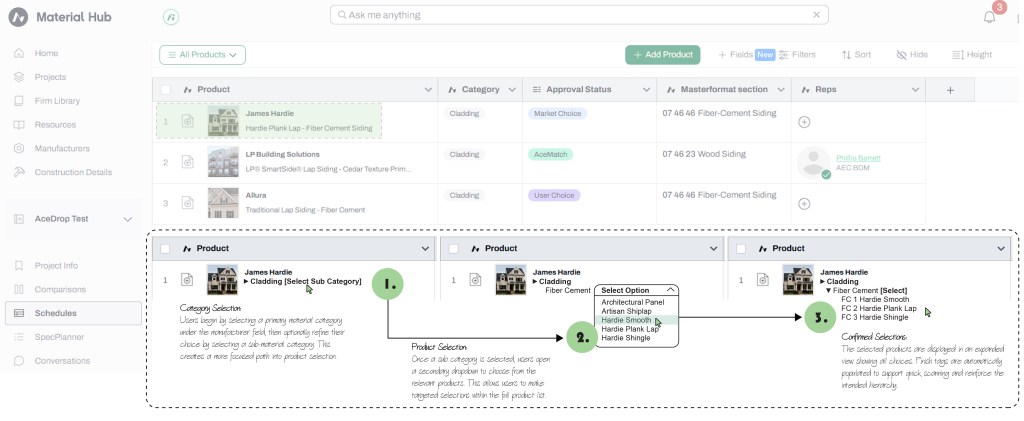This screenshot has height=421, width=1024.
Task: Expand the AceDrop Test project selector
Action: (126, 219)
